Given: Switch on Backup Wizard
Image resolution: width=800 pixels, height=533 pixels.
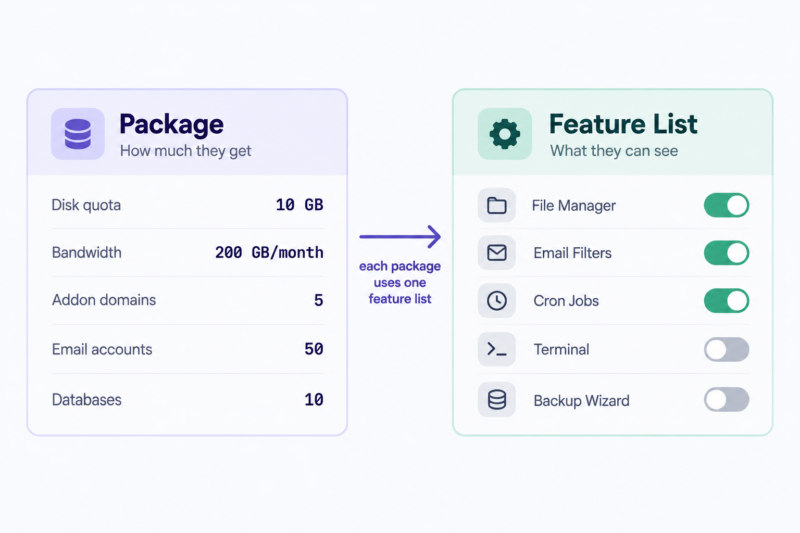Looking at the screenshot, I should click(727, 400).
